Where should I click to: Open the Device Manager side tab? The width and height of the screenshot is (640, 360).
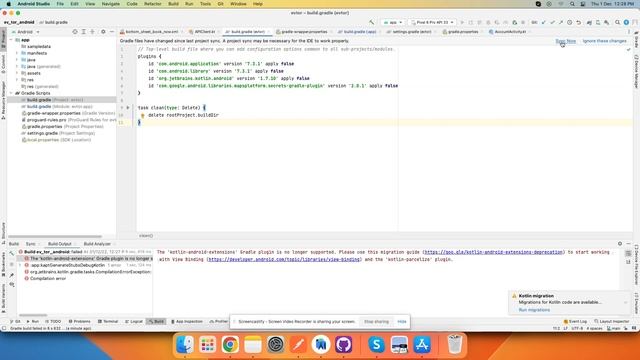tap(636, 71)
